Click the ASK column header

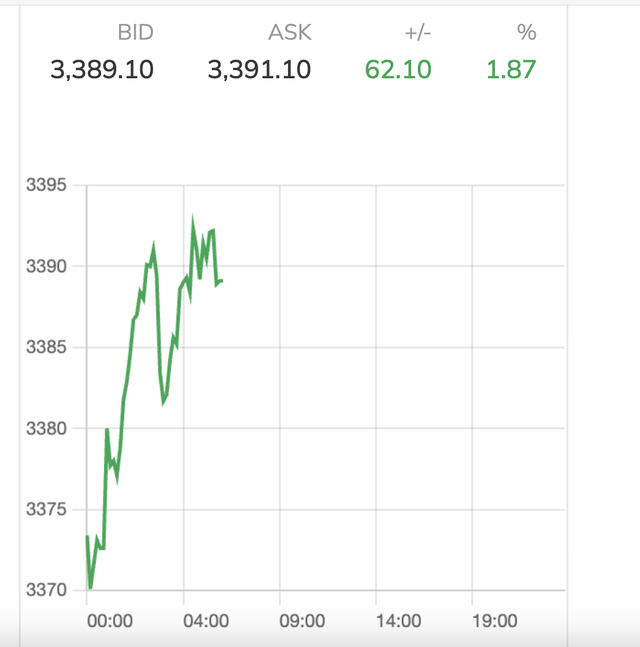[x=290, y=32]
